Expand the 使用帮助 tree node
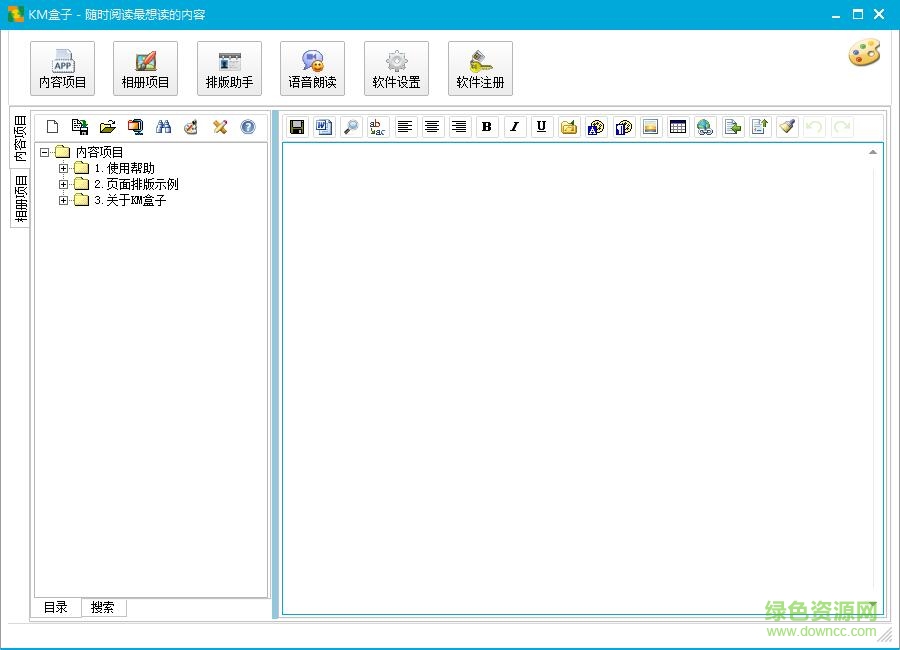Image resolution: width=900 pixels, height=650 pixels. point(63,168)
